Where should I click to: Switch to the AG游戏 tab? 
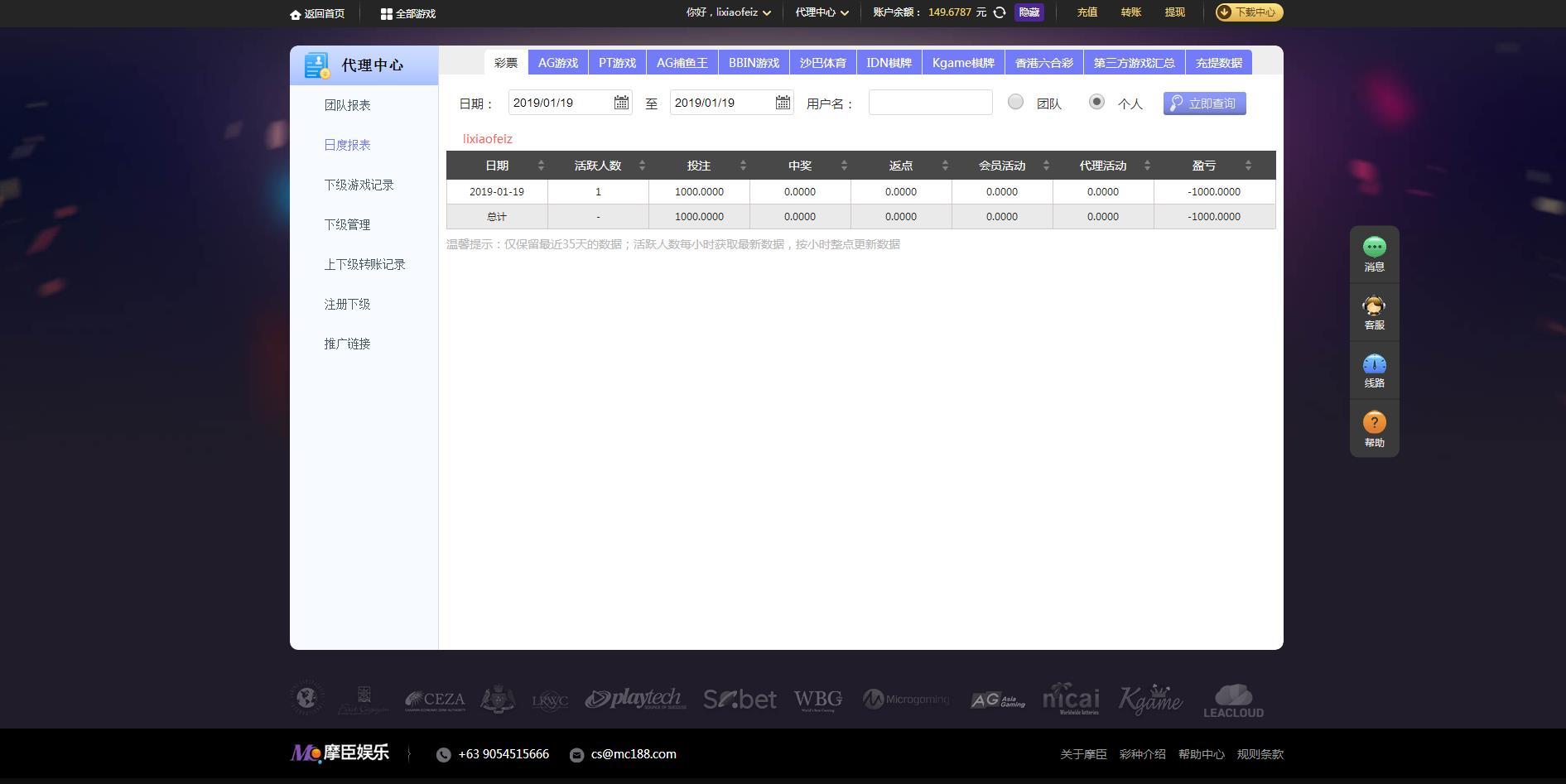[x=558, y=61]
